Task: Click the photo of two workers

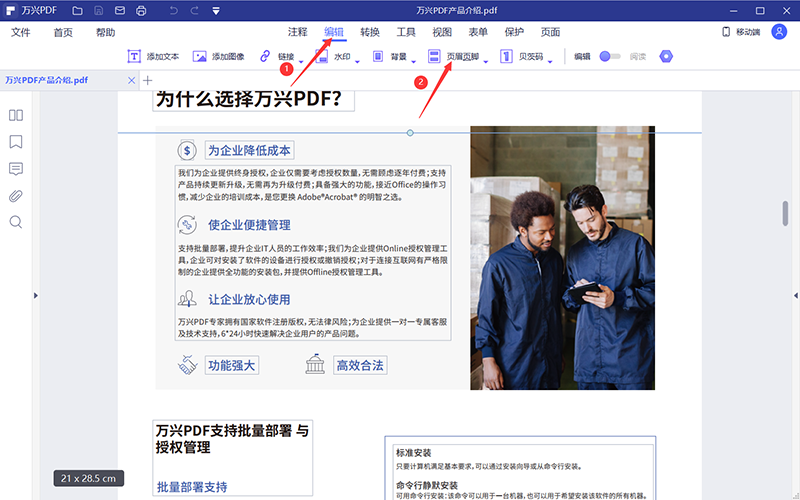Action: pyautogui.click(x=562, y=258)
